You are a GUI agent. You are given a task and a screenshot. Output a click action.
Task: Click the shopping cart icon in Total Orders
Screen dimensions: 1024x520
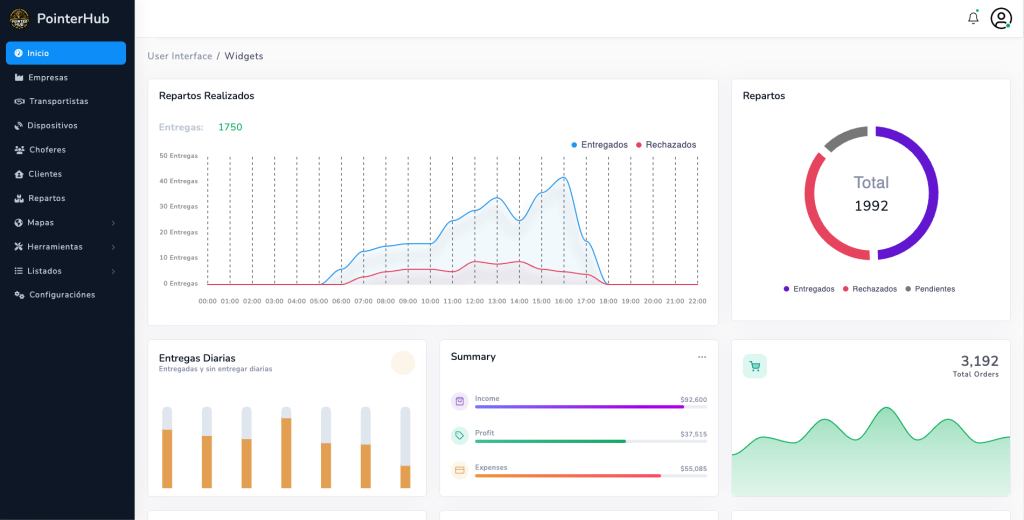coord(755,366)
